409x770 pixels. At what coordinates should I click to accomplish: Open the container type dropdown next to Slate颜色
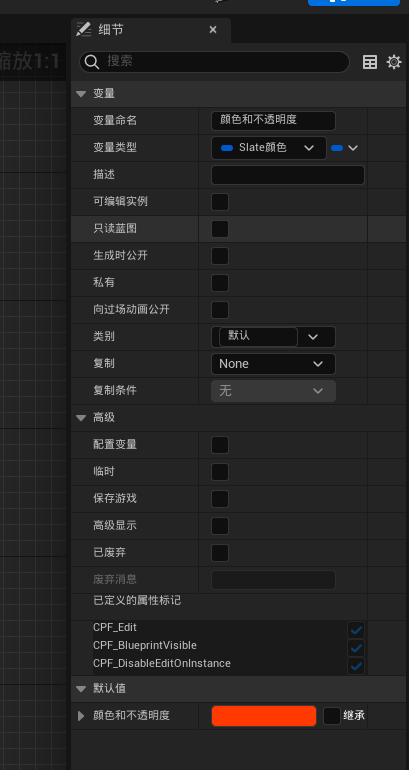coord(345,148)
